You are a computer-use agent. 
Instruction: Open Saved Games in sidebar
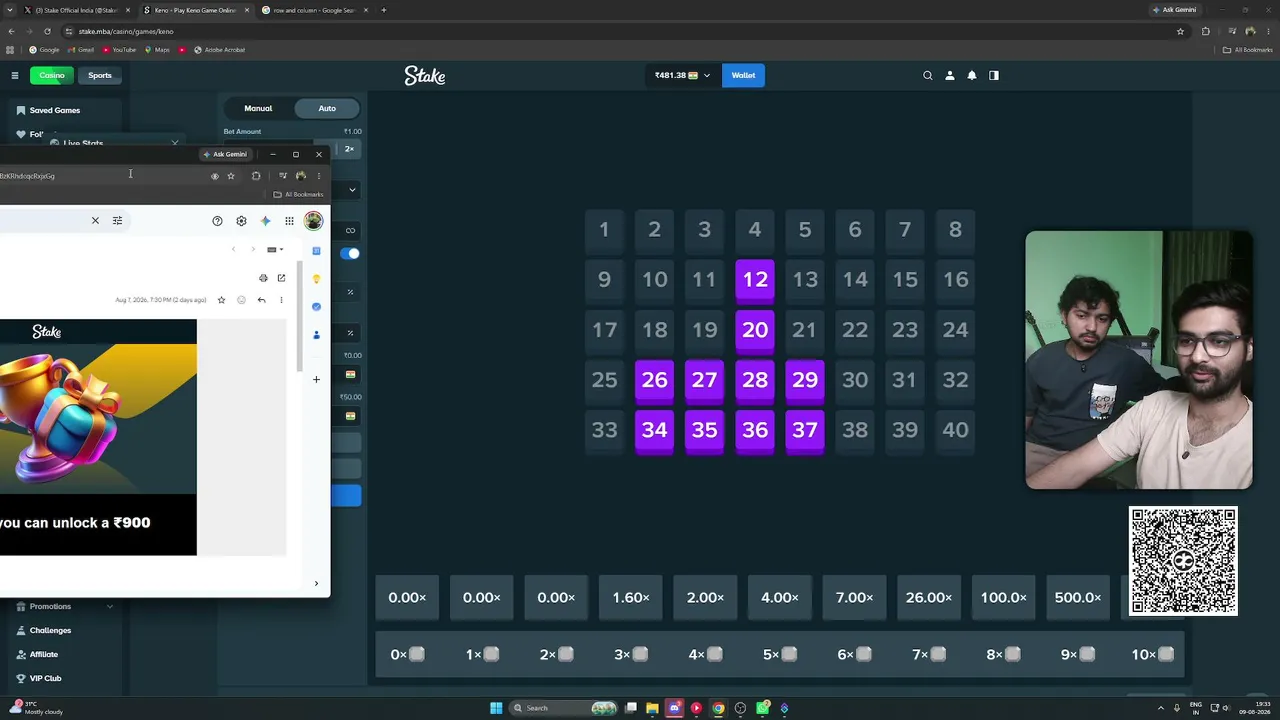tap(48, 110)
